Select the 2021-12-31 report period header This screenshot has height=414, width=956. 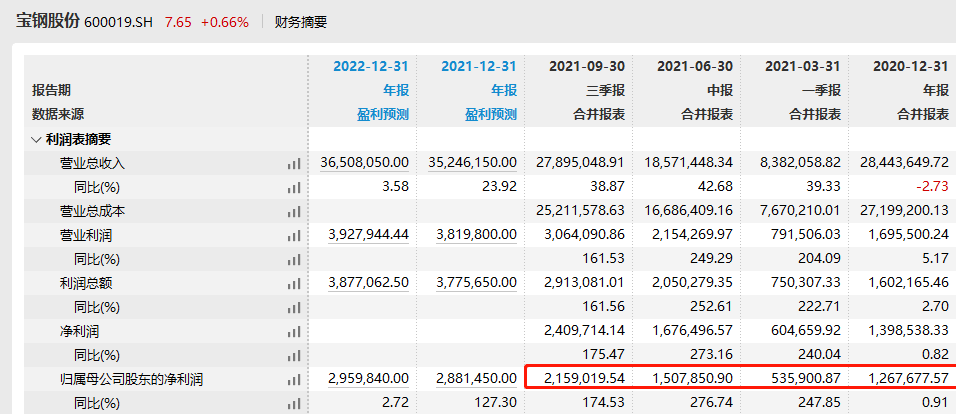coord(479,66)
